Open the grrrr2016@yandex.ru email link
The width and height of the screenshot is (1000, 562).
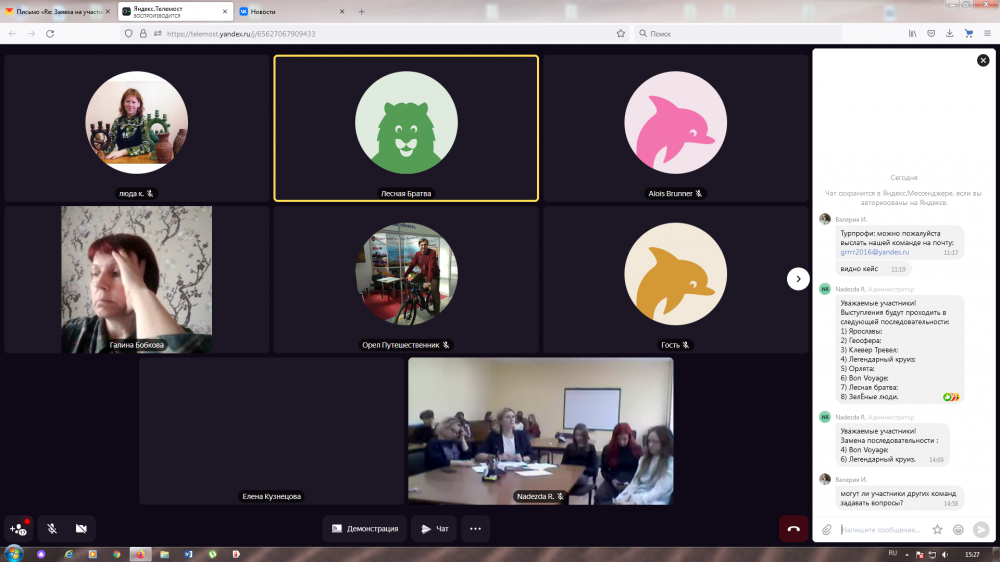[x=875, y=253]
